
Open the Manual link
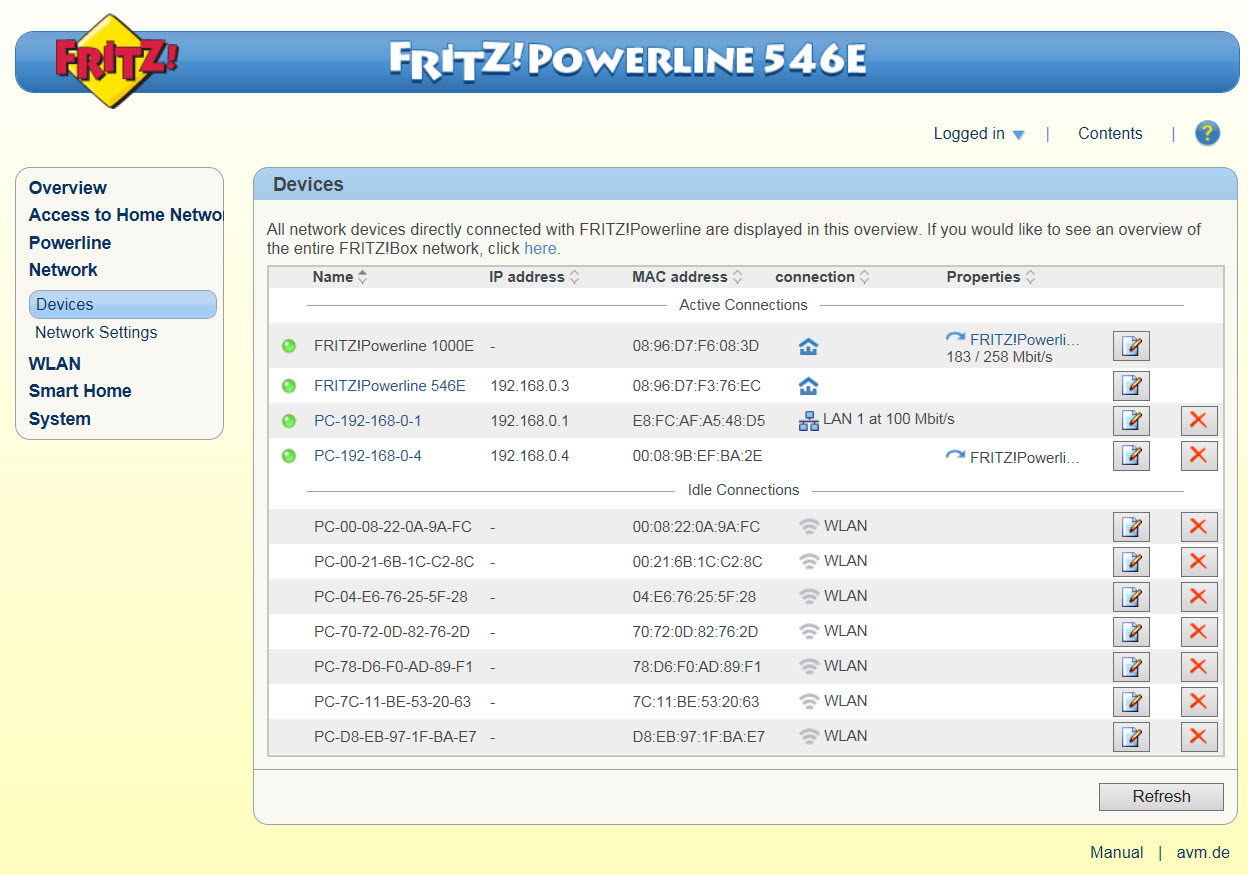pos(1117,853)
